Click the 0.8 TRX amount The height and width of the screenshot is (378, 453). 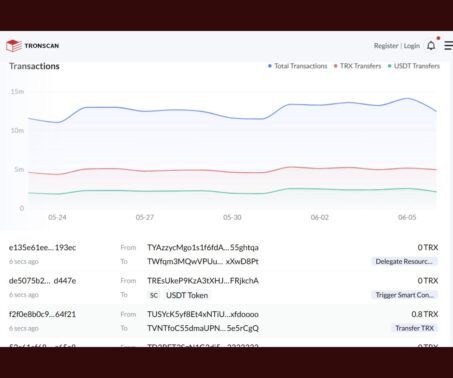[x=424, y=314]
